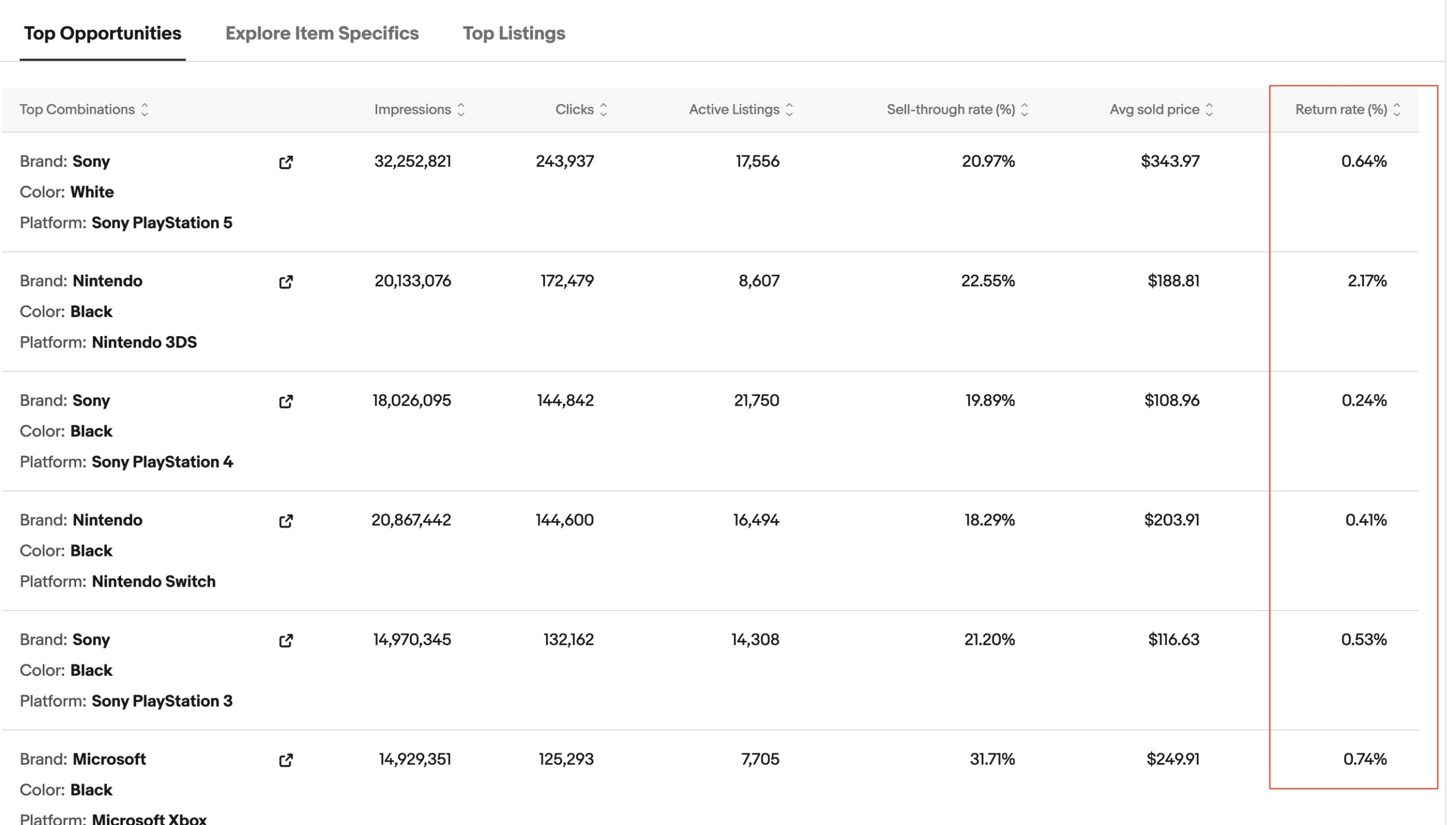
Task: Click Sony PlayStation 5 platform text
Action: click(x=162, y=223)
